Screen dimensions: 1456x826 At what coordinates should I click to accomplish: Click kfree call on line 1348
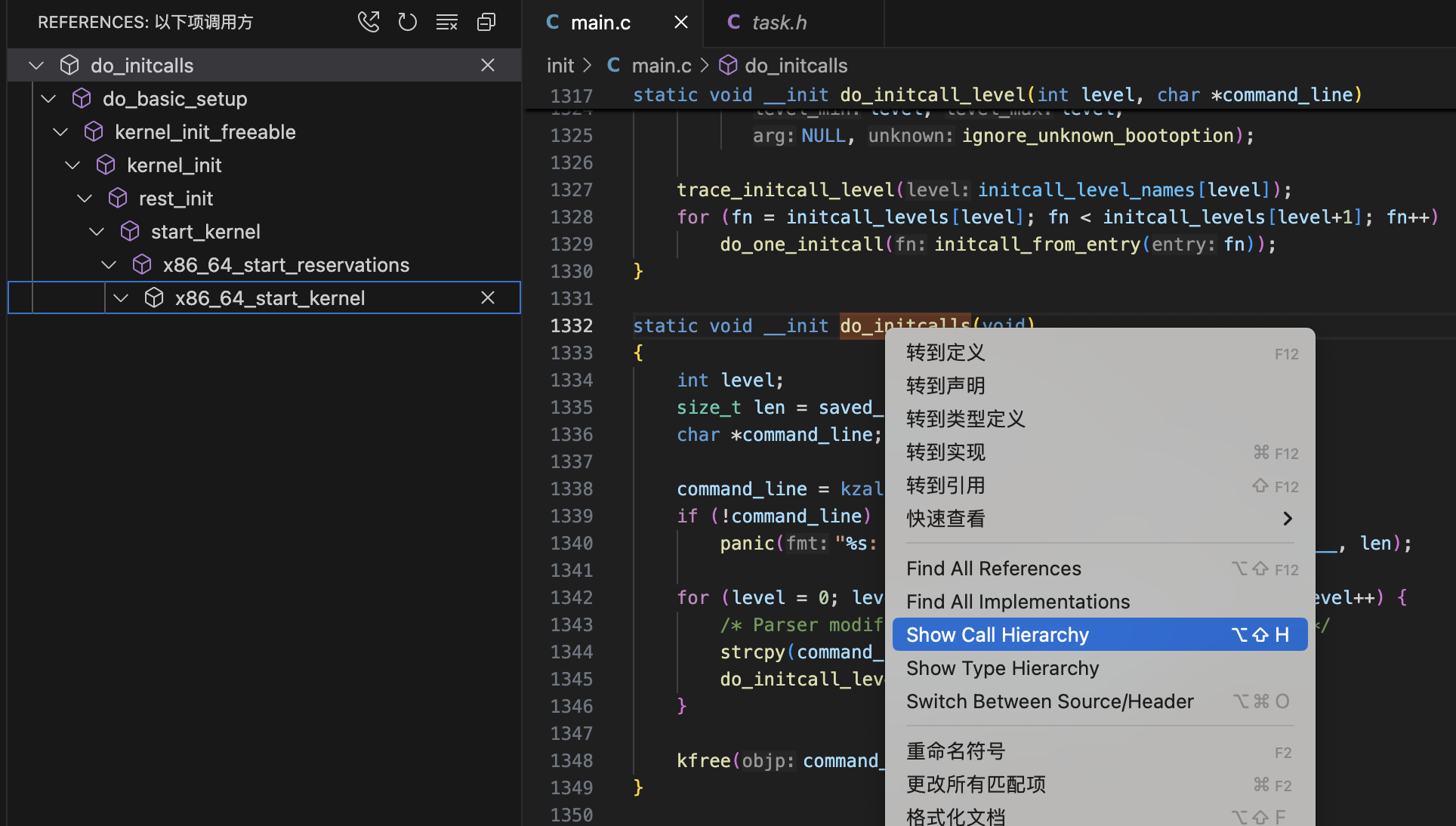tap(704, 760)
